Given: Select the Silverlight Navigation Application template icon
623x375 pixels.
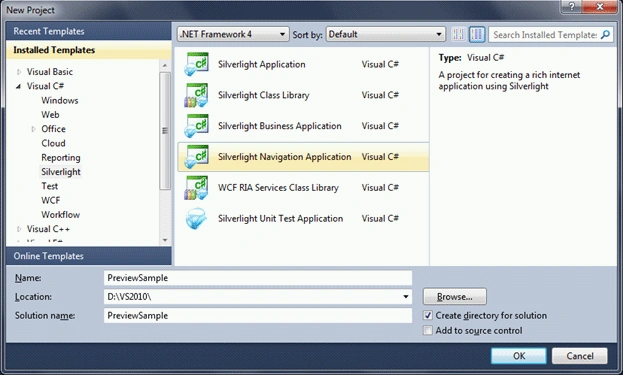Looking at the screenshot, I should (x=196, y=157).
